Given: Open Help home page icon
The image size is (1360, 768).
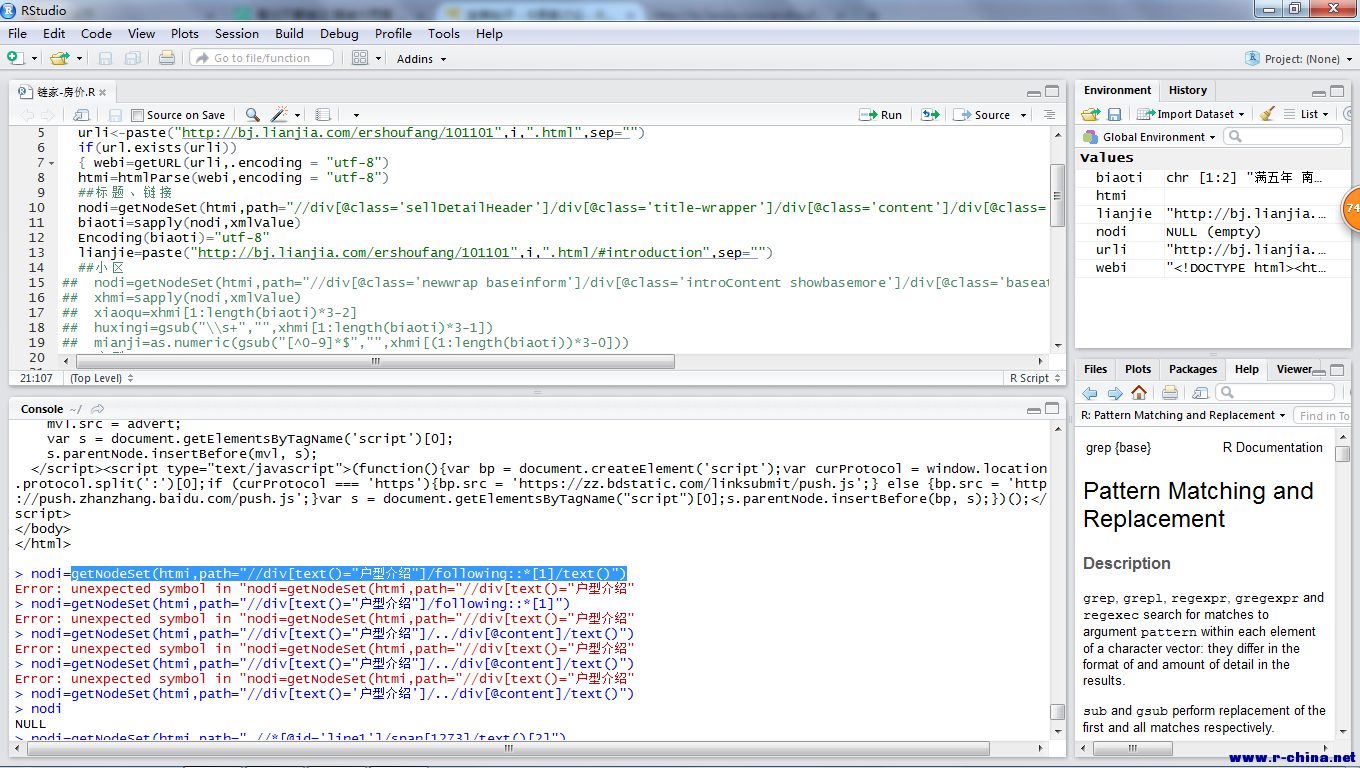Looking at the screenshot, I should 1139,392.
